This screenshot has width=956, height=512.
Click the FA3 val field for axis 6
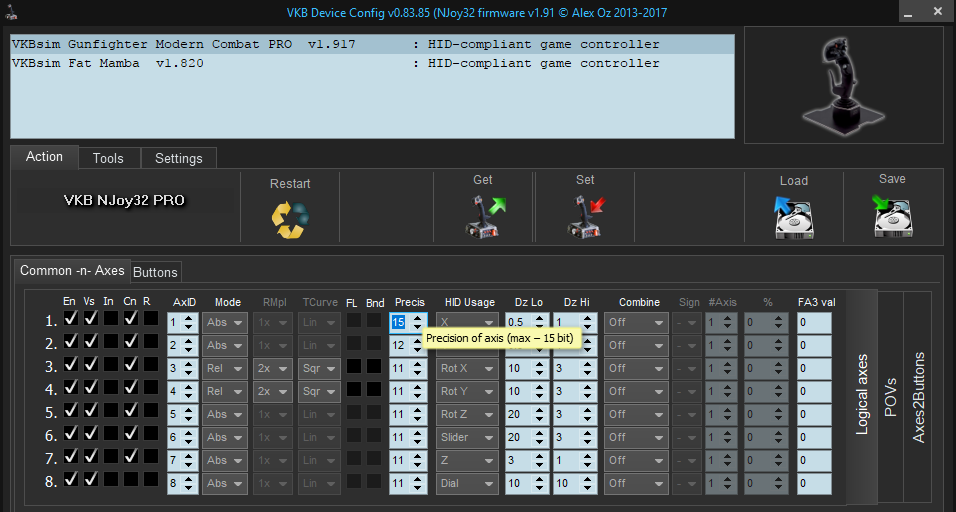[814, 437]
